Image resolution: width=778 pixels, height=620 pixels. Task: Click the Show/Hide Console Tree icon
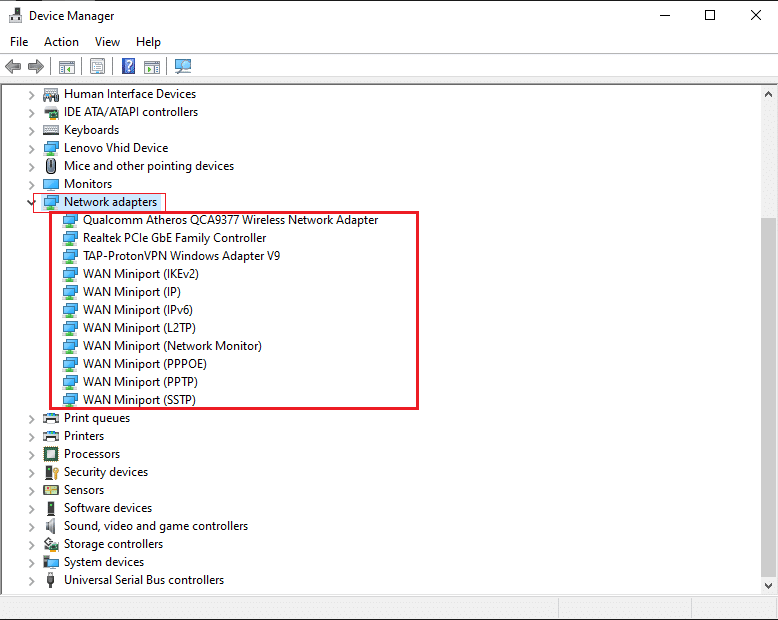click(67, 67)
